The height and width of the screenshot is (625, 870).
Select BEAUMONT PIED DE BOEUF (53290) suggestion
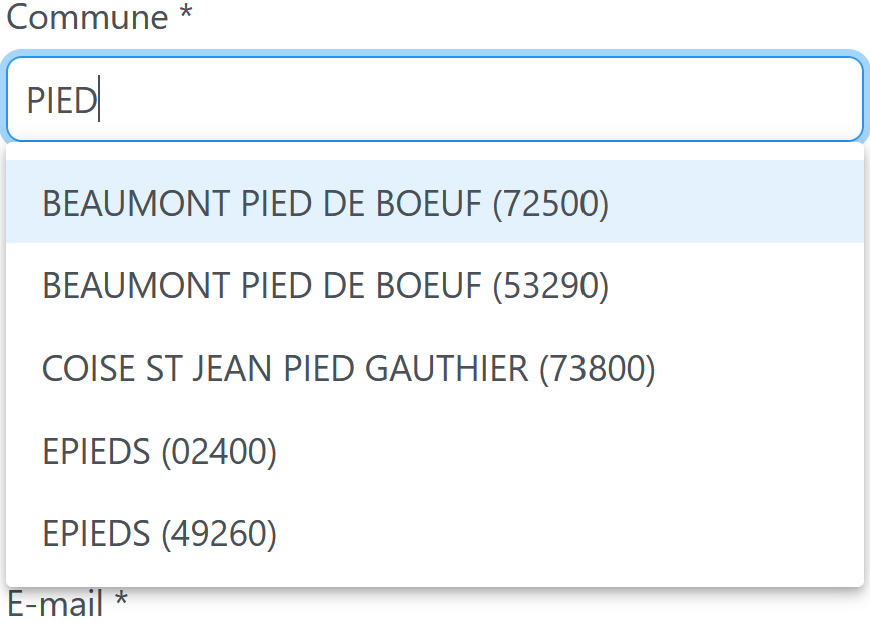435,285
